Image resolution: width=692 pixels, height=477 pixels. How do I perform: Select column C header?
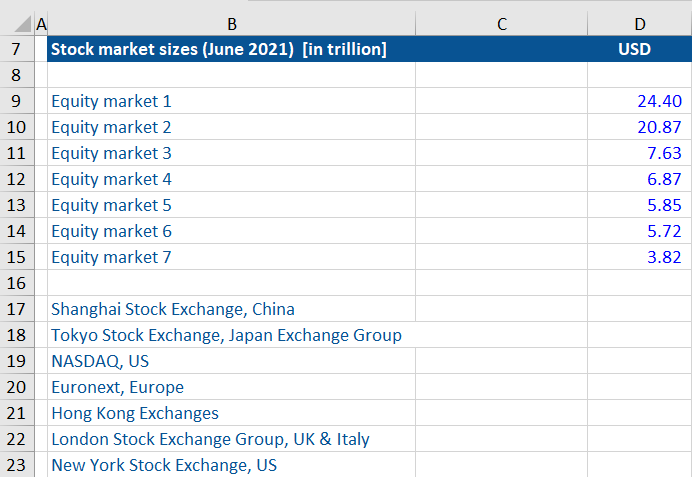501,24
